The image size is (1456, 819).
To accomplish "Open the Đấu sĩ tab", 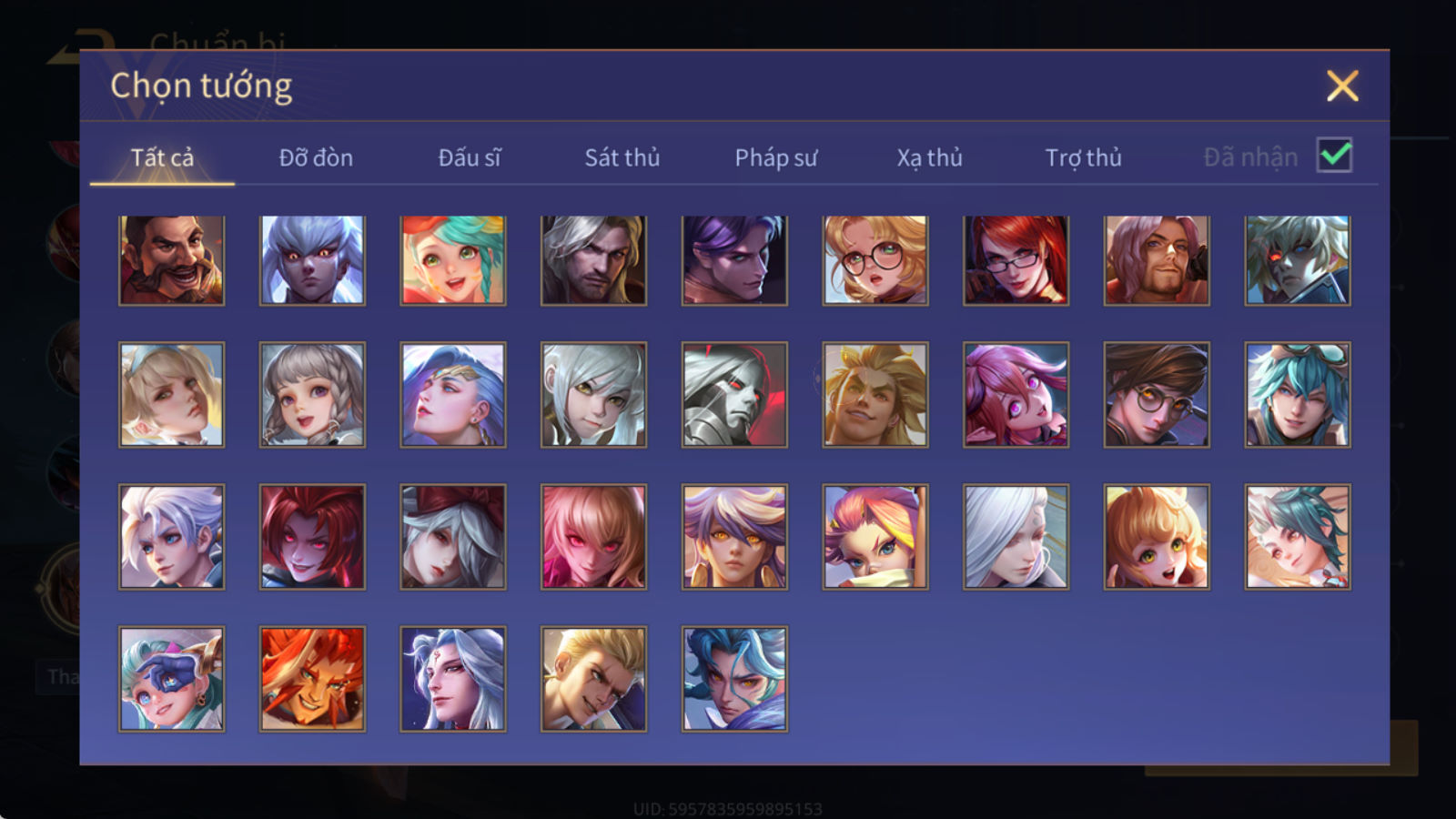I will tap(470, 157).
